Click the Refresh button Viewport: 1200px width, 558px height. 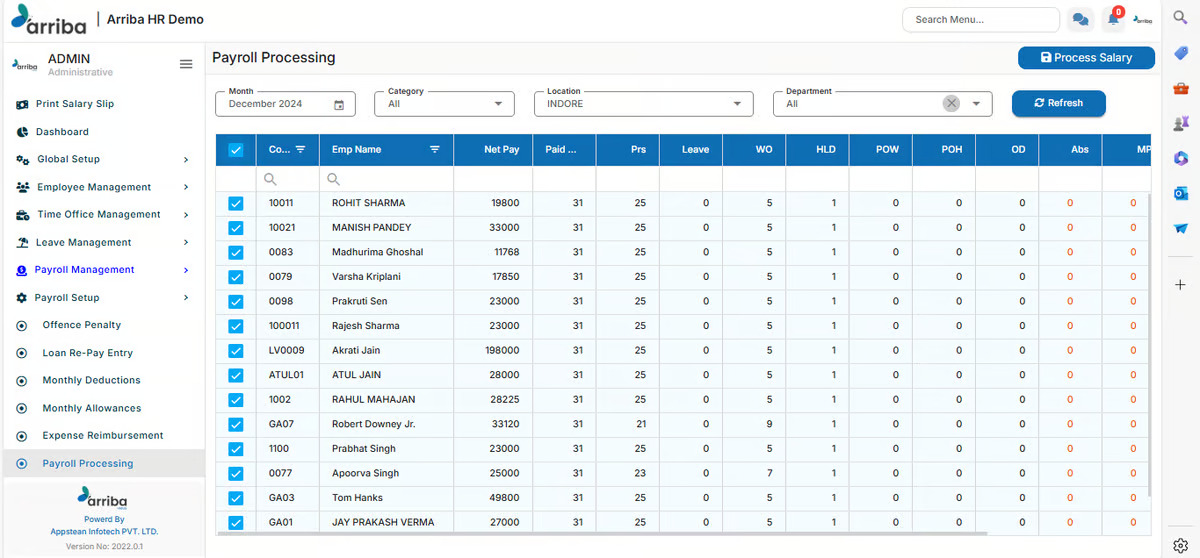point(1058,103)
